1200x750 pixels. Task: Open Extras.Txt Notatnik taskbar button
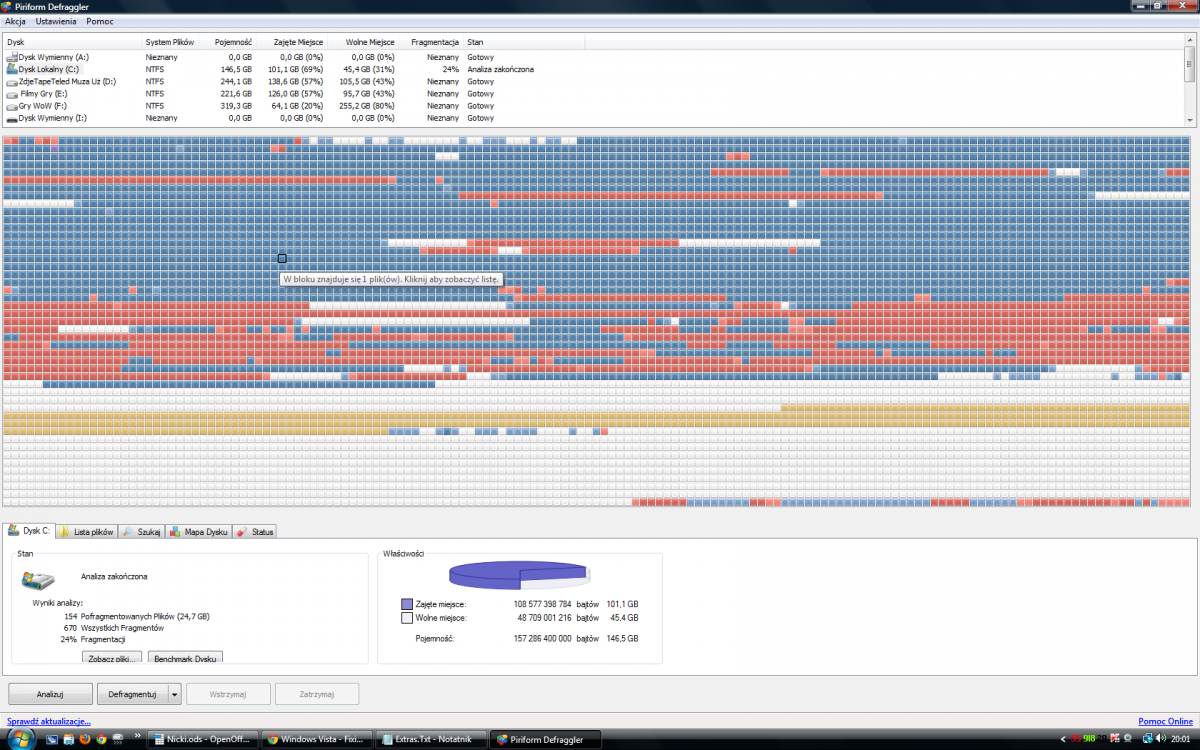coord(433,739)
